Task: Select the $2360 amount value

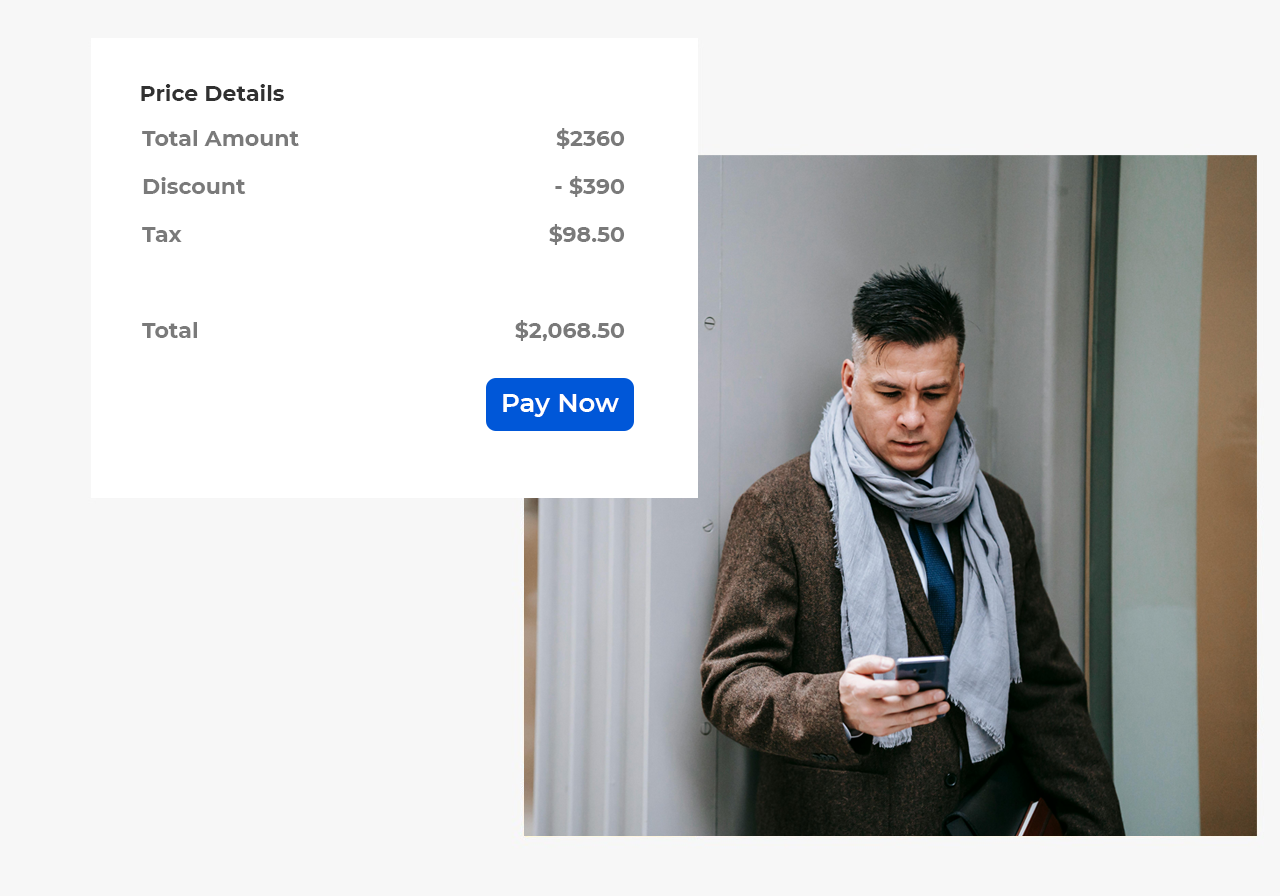Action: [590, 139]
